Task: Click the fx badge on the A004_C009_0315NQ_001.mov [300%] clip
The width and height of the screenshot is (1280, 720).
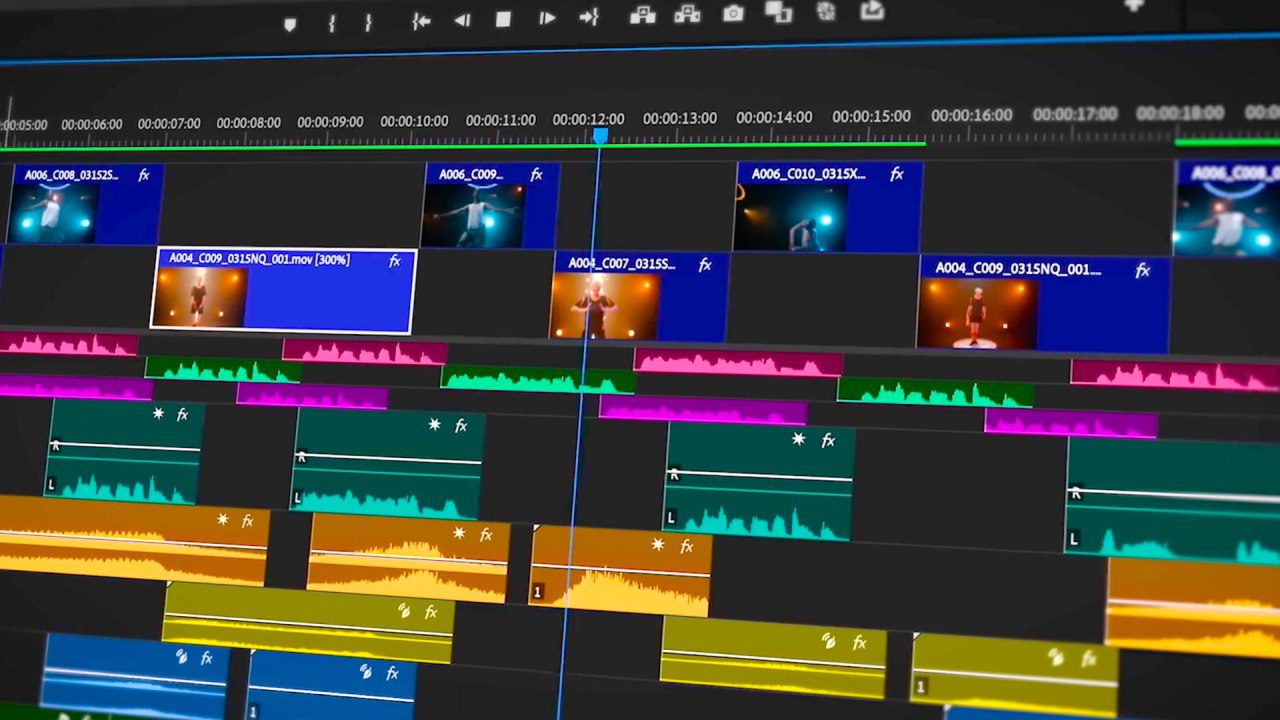Action: tap(395, 261)
